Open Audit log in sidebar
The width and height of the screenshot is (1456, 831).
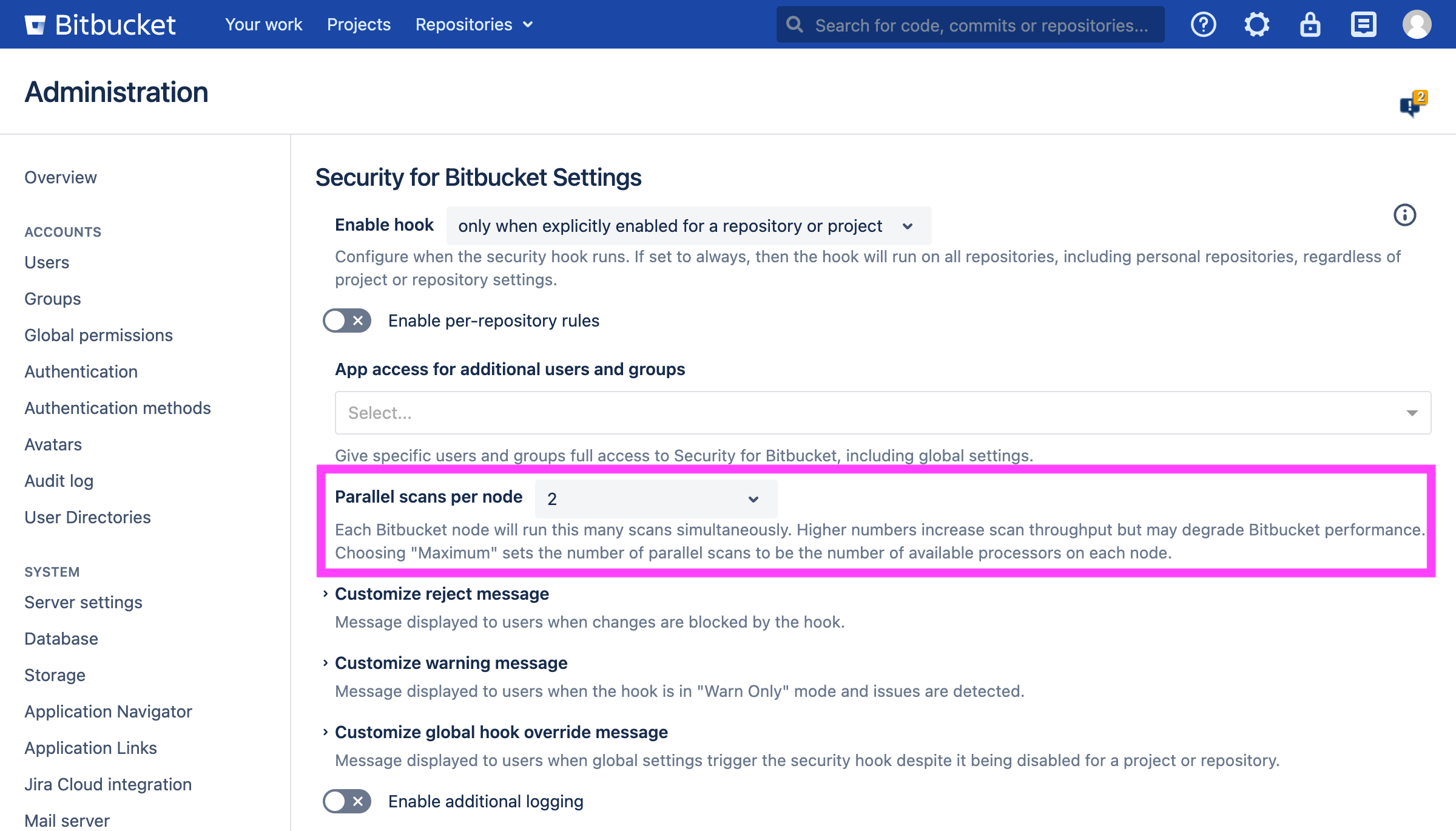pyautogui.click(x=59, y=481)
